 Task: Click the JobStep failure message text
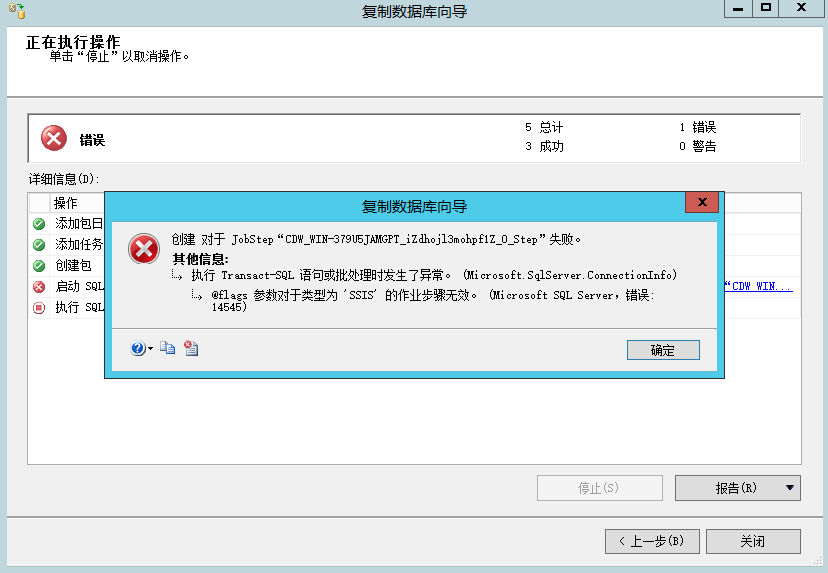(376, 239)
